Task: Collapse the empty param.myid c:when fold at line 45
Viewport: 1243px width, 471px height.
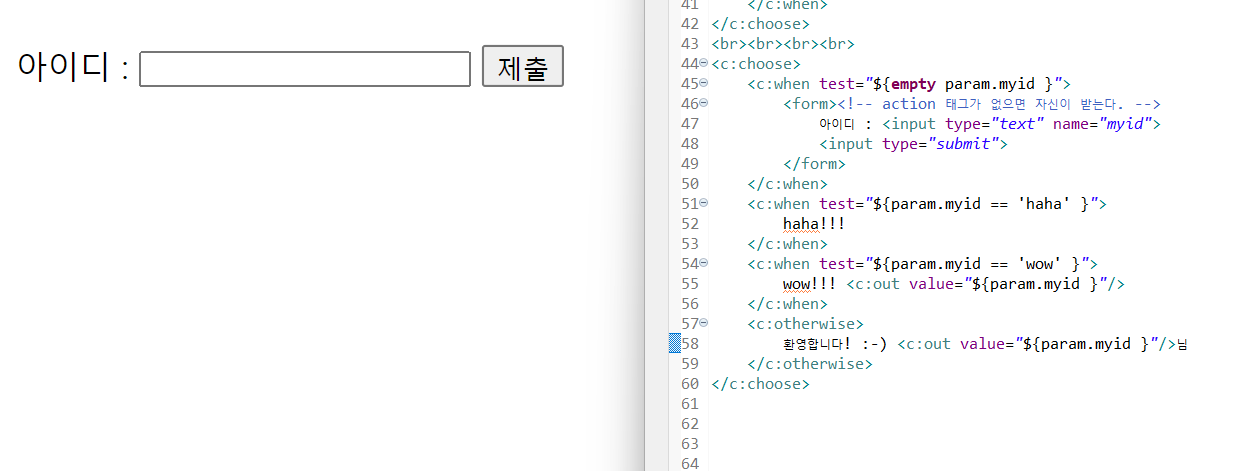Action: coord(704,83)
